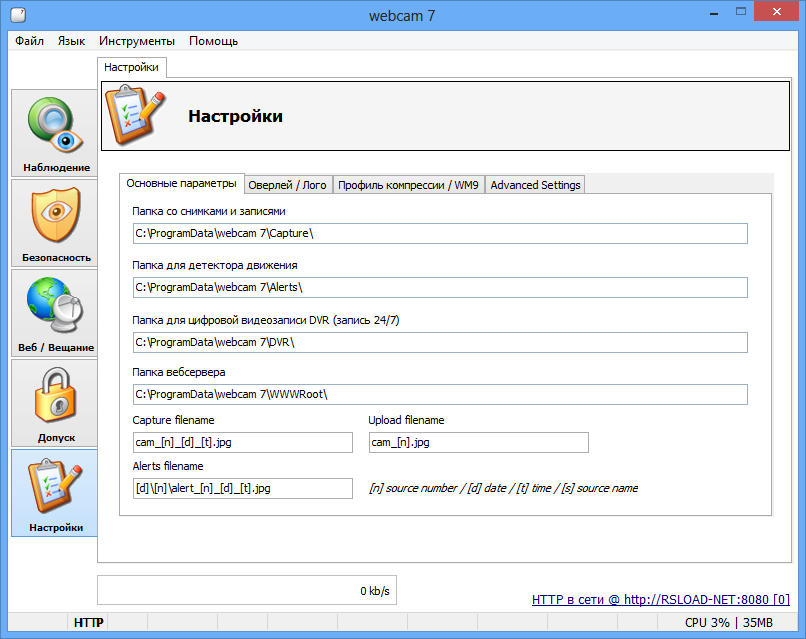Image resolution: width=806 pixels, height=639 pixels.
Task: Click the large Настройки clipboard header icon
Action: click(x=135, y=115)
